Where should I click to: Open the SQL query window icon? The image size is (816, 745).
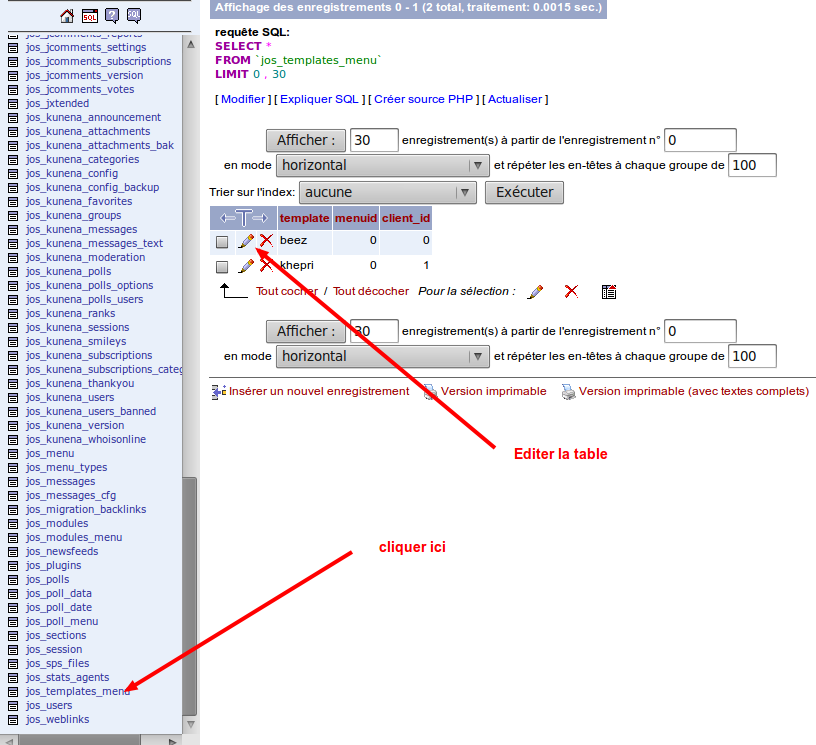tap(90, 15)
